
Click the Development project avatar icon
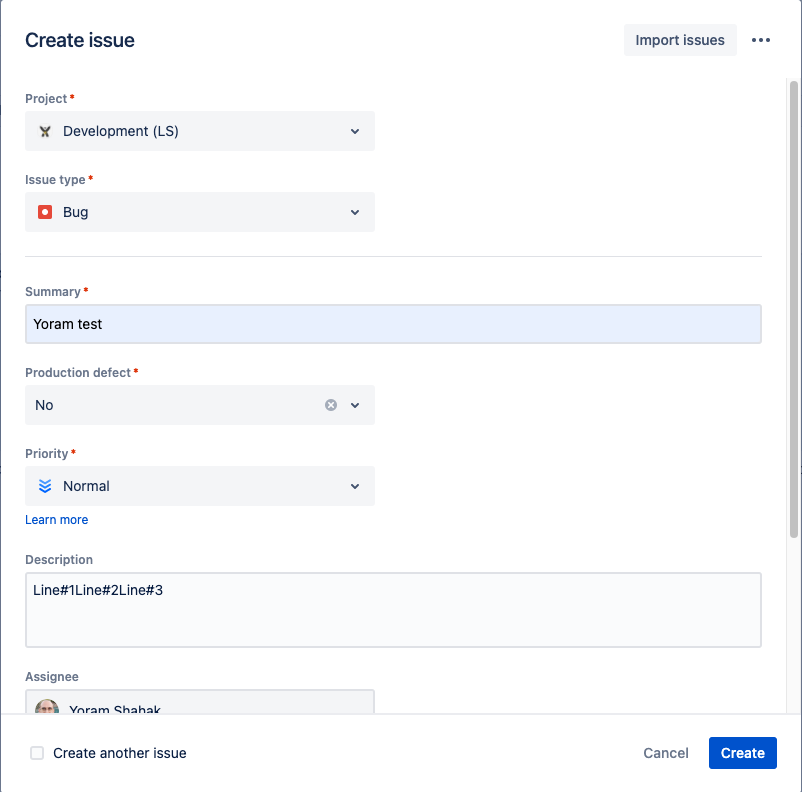pyautogui.click(x=45, y=131)
